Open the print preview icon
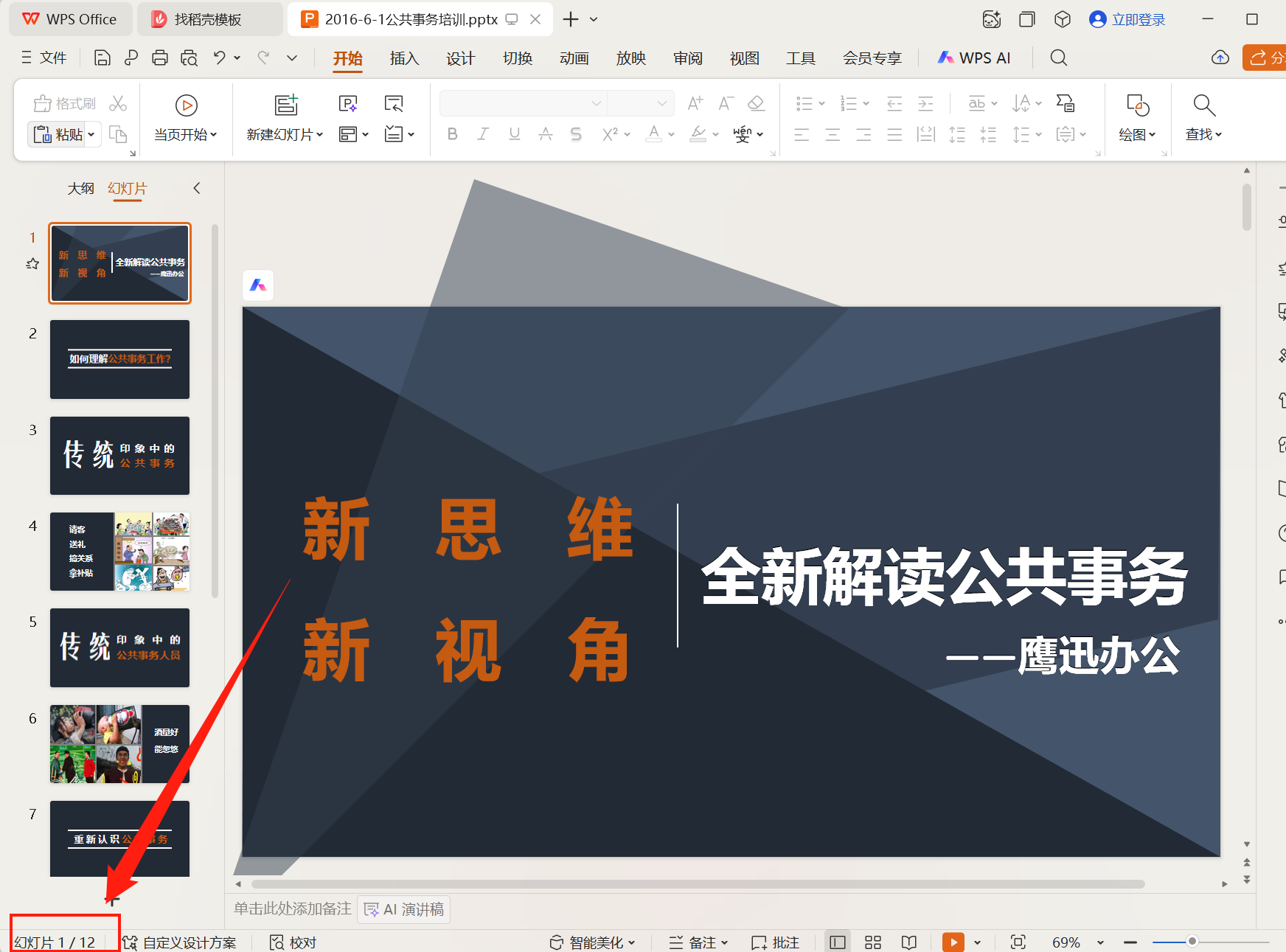The height and width of the screenshot is (952, 1286). pos(189,57)
